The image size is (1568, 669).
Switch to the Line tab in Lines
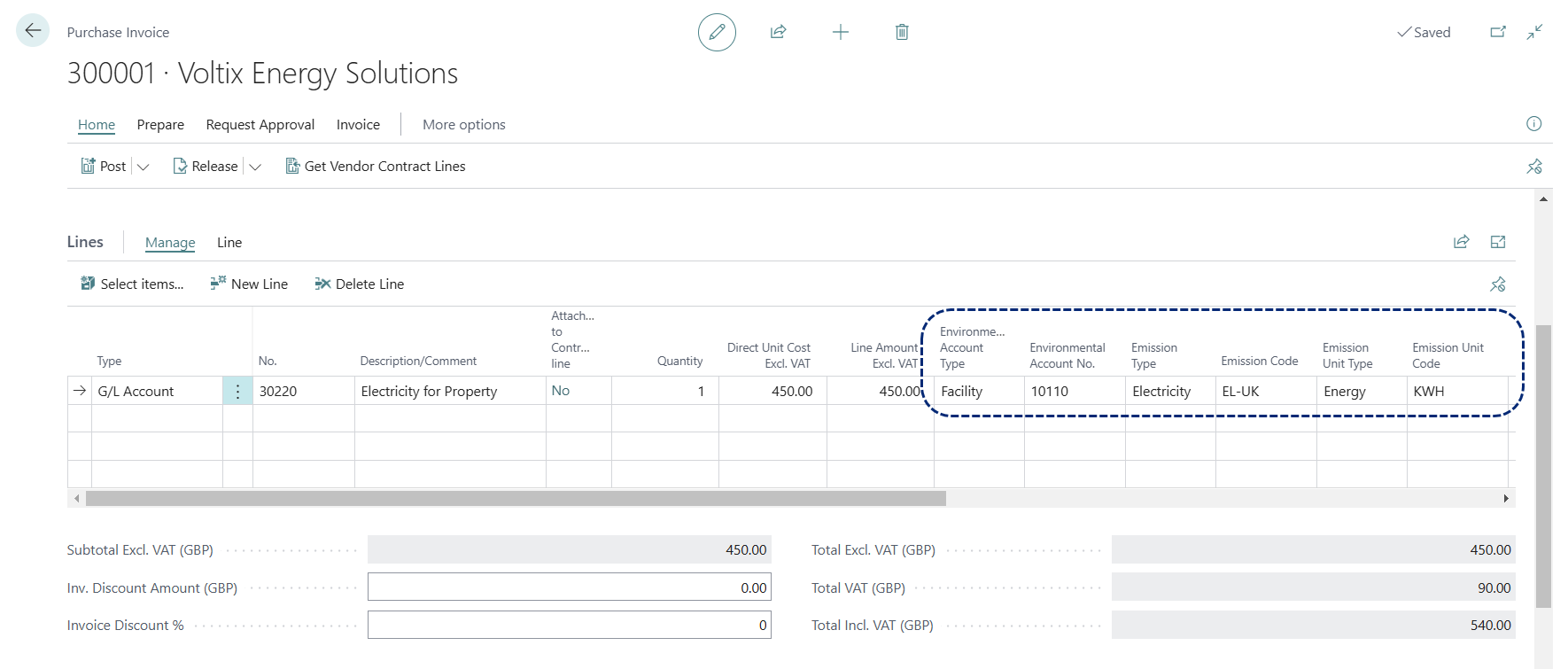click(x=229, y=242)
